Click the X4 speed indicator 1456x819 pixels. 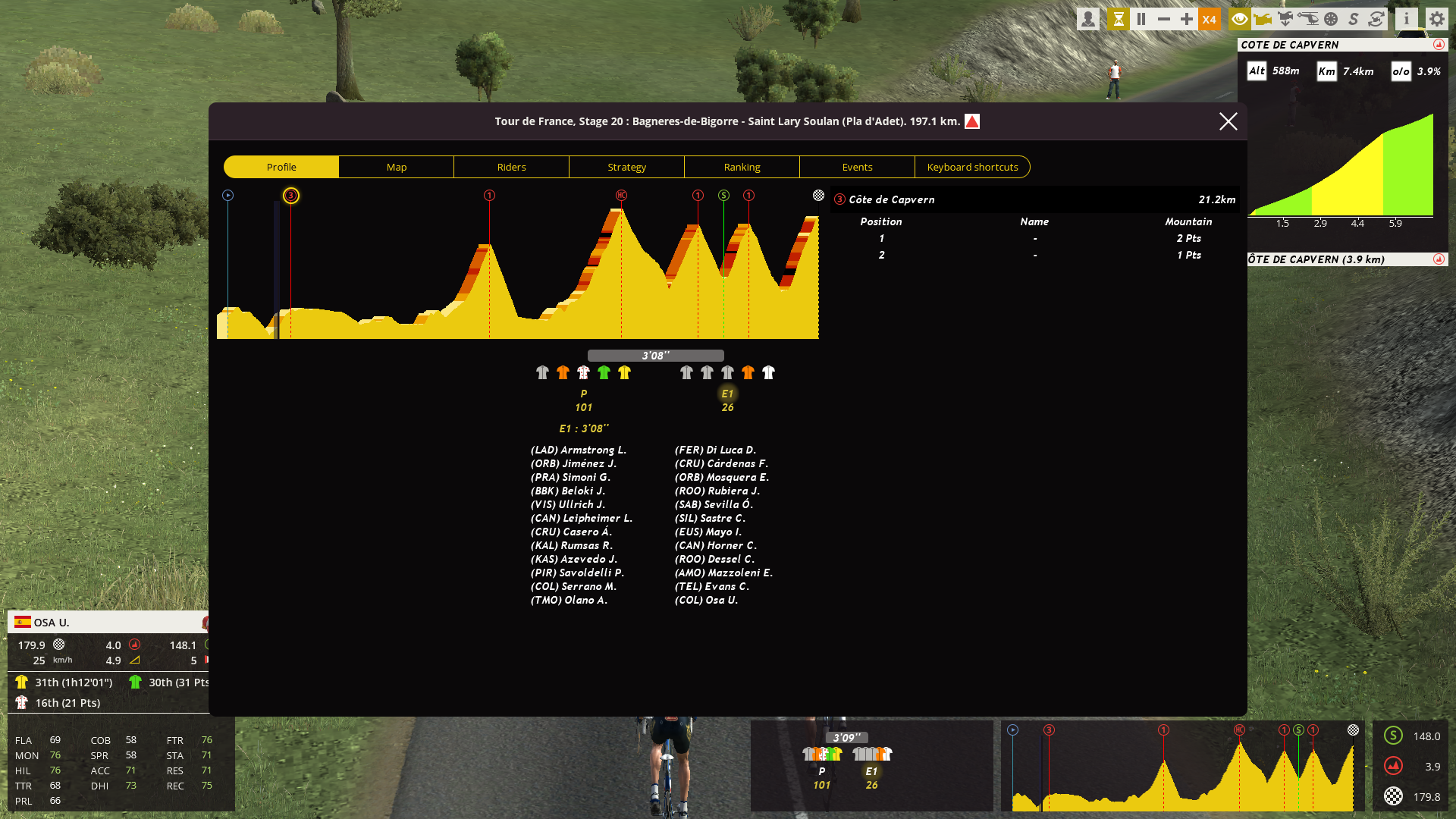(x=1209, y=19)
